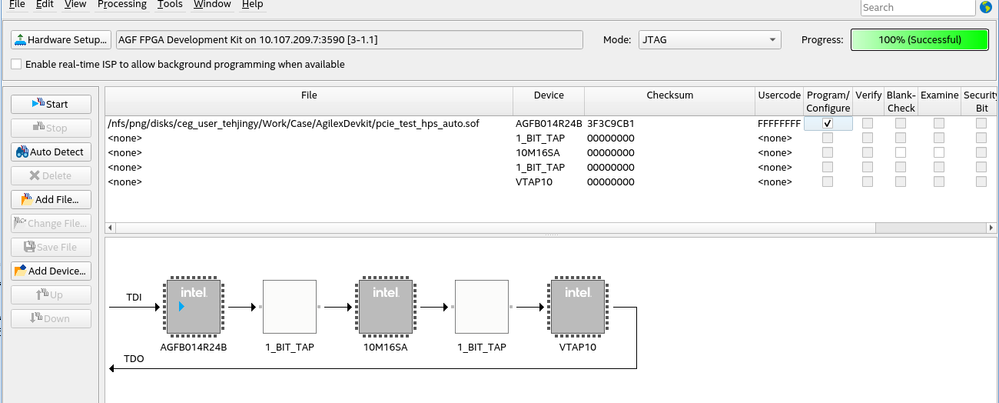Open the Processing menu
Image resolution: width=999 pixels, height=403 pixels.
pos(122,5)
